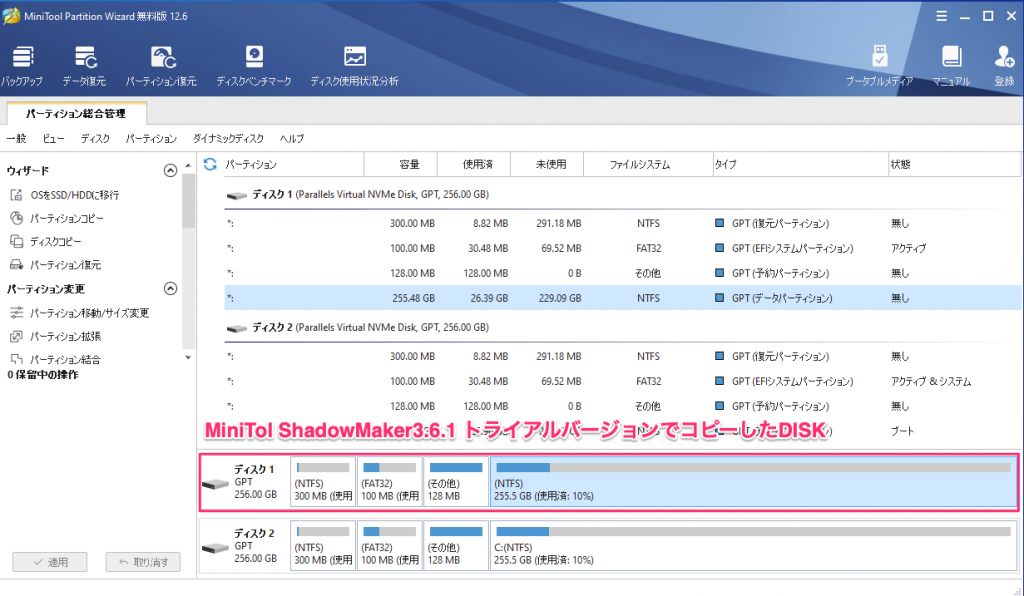
Task: Select Disk 1 300.00 MB NTFS recovery row
Action: pyautogui.click(x=622, y=223)
